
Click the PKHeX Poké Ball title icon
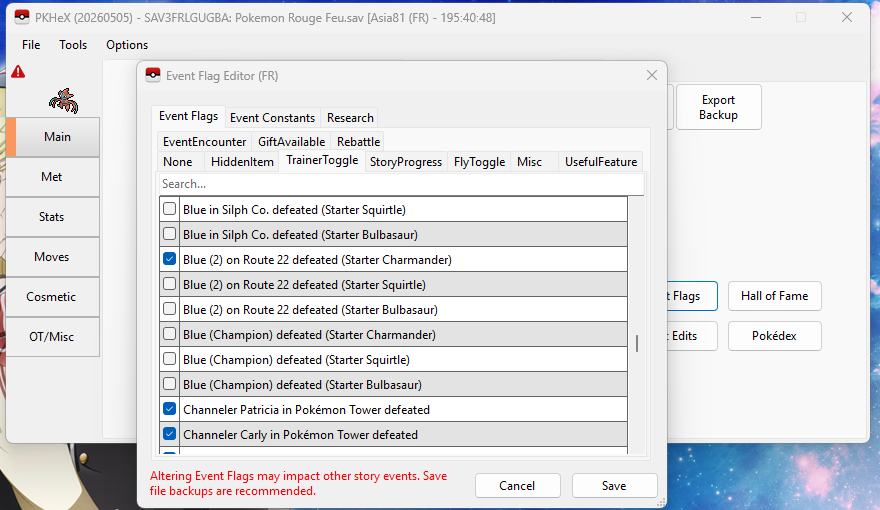(22, 17)
